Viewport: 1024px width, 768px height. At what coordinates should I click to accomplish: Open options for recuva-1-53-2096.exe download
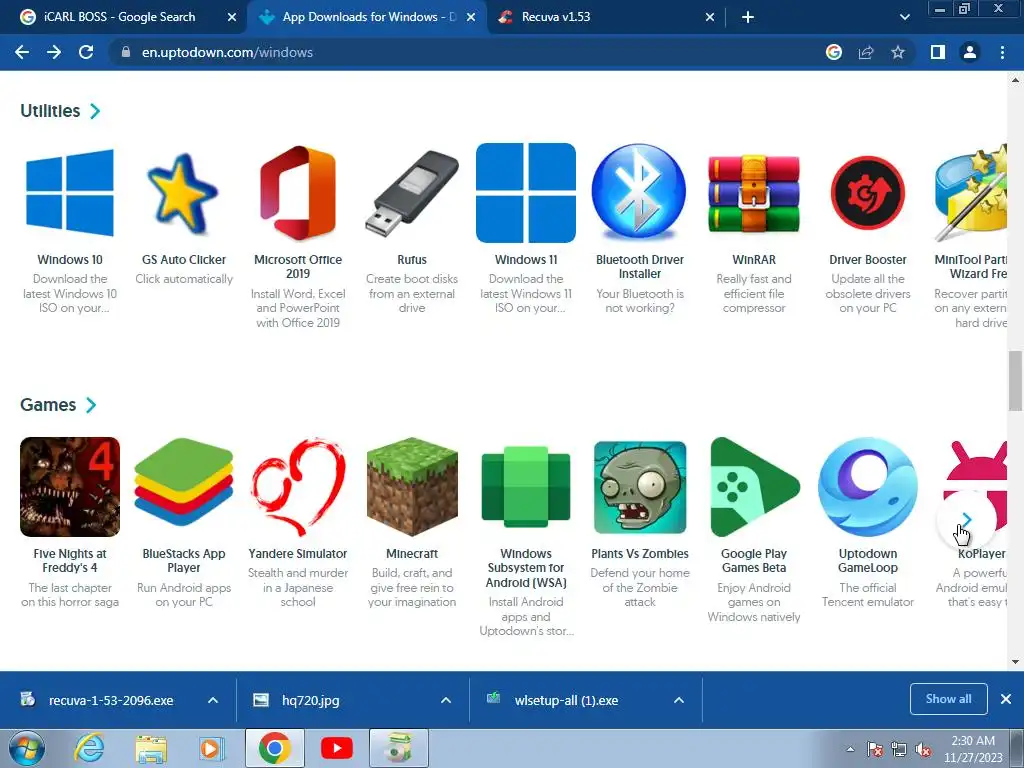tap(213, 700)
